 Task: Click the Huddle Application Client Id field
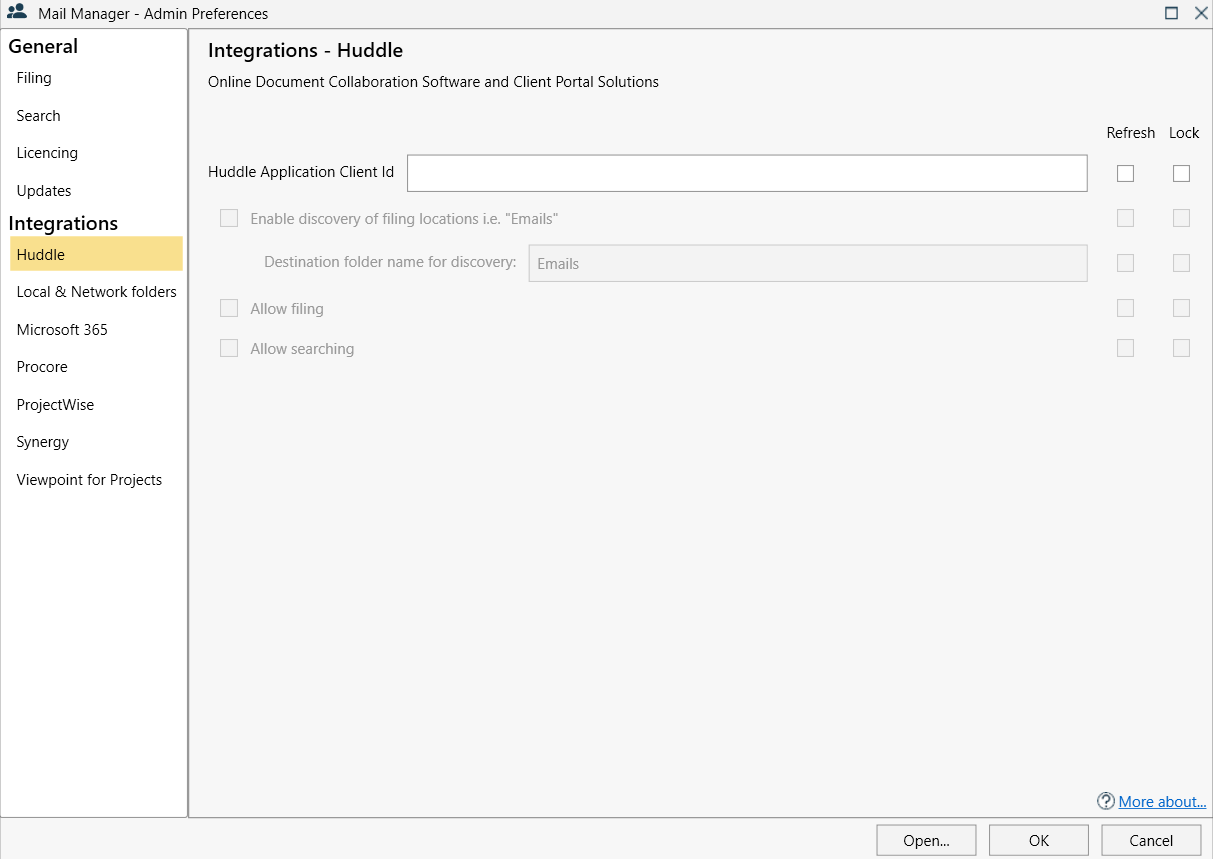pyautogui.click(x=747, y=173)
